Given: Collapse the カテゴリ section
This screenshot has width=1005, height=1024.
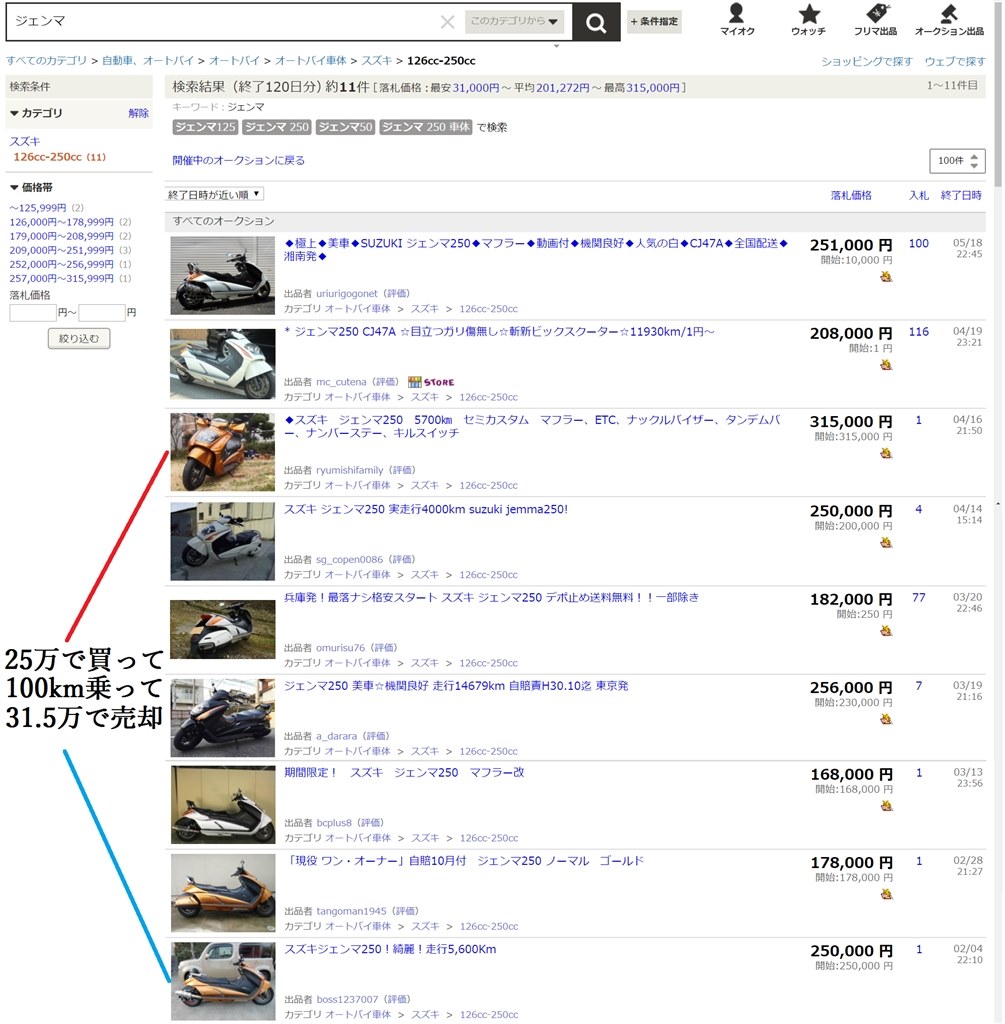Looking at the screenshot, I should [36, 113].
